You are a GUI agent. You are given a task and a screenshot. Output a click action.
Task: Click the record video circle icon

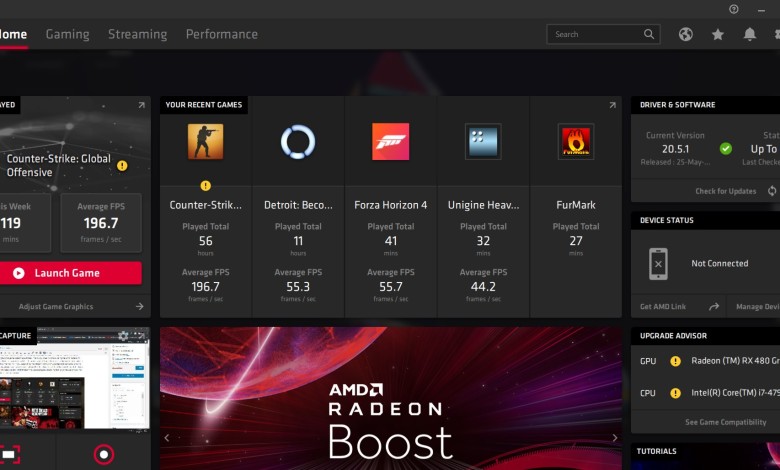point(103,454)
